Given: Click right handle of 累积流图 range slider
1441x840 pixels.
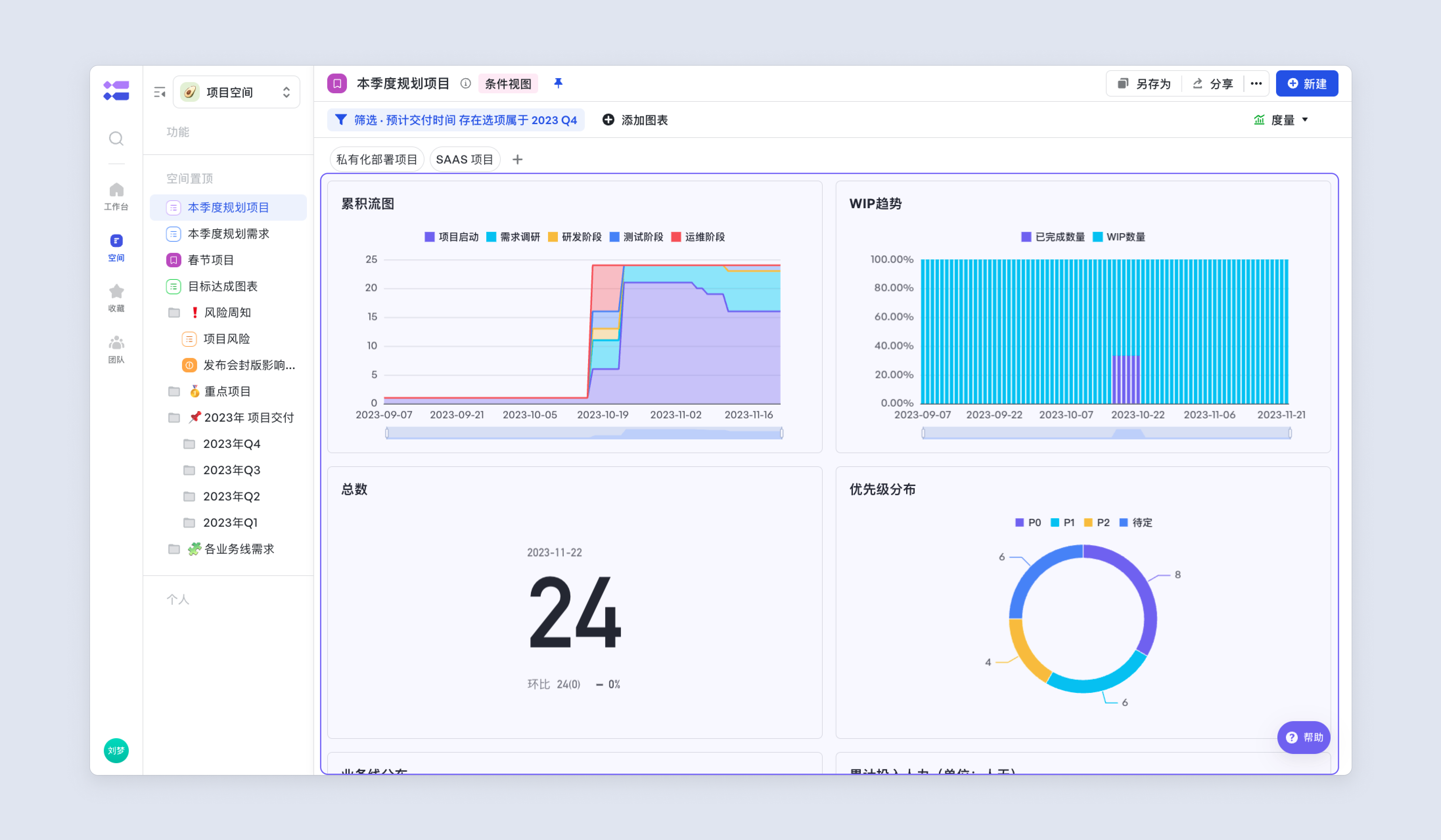Looking at the screenshot, I should coord(782,433).
